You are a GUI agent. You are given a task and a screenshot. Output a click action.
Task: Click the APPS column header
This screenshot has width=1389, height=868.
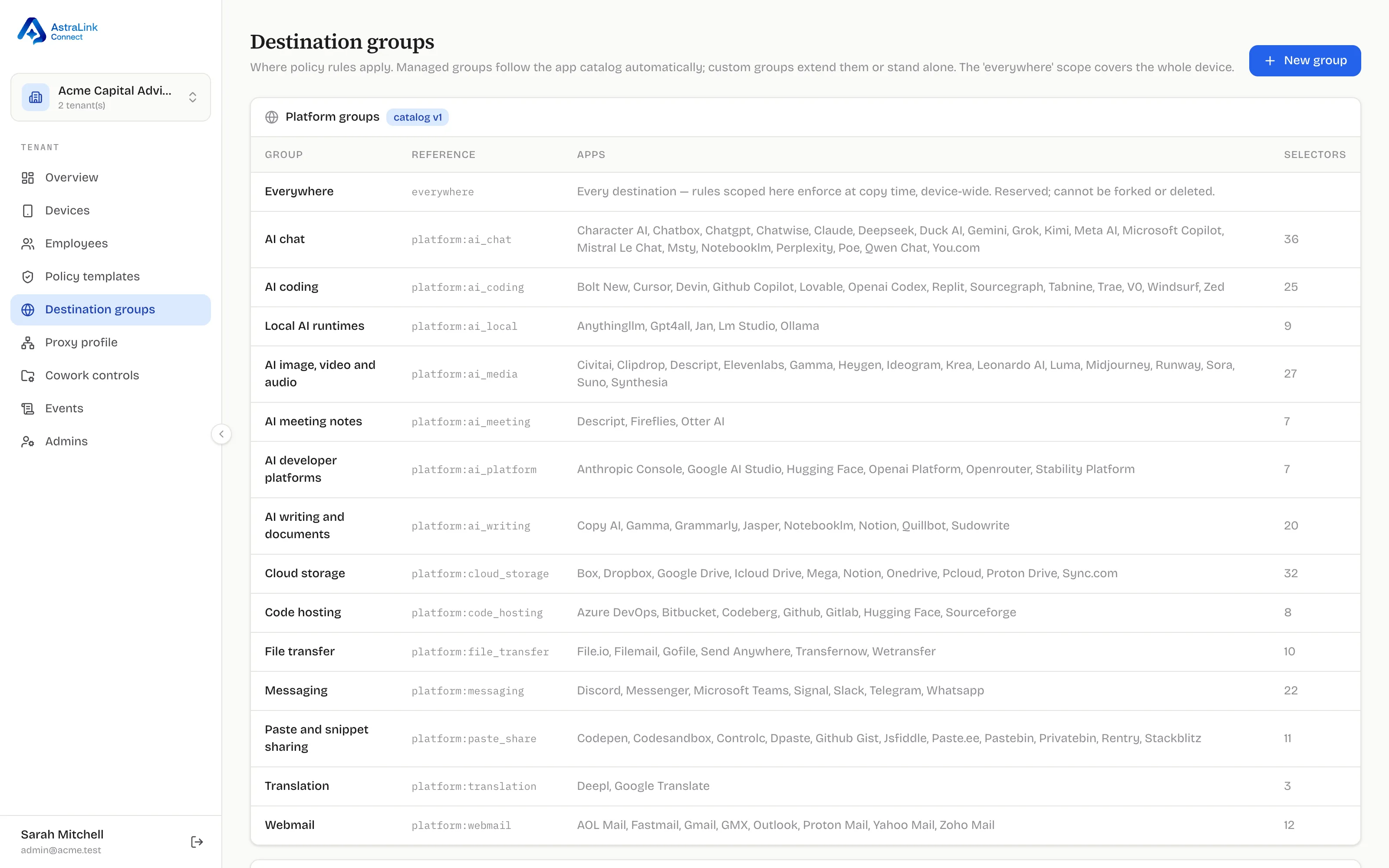pyautogui.click(x=591, y=155)
